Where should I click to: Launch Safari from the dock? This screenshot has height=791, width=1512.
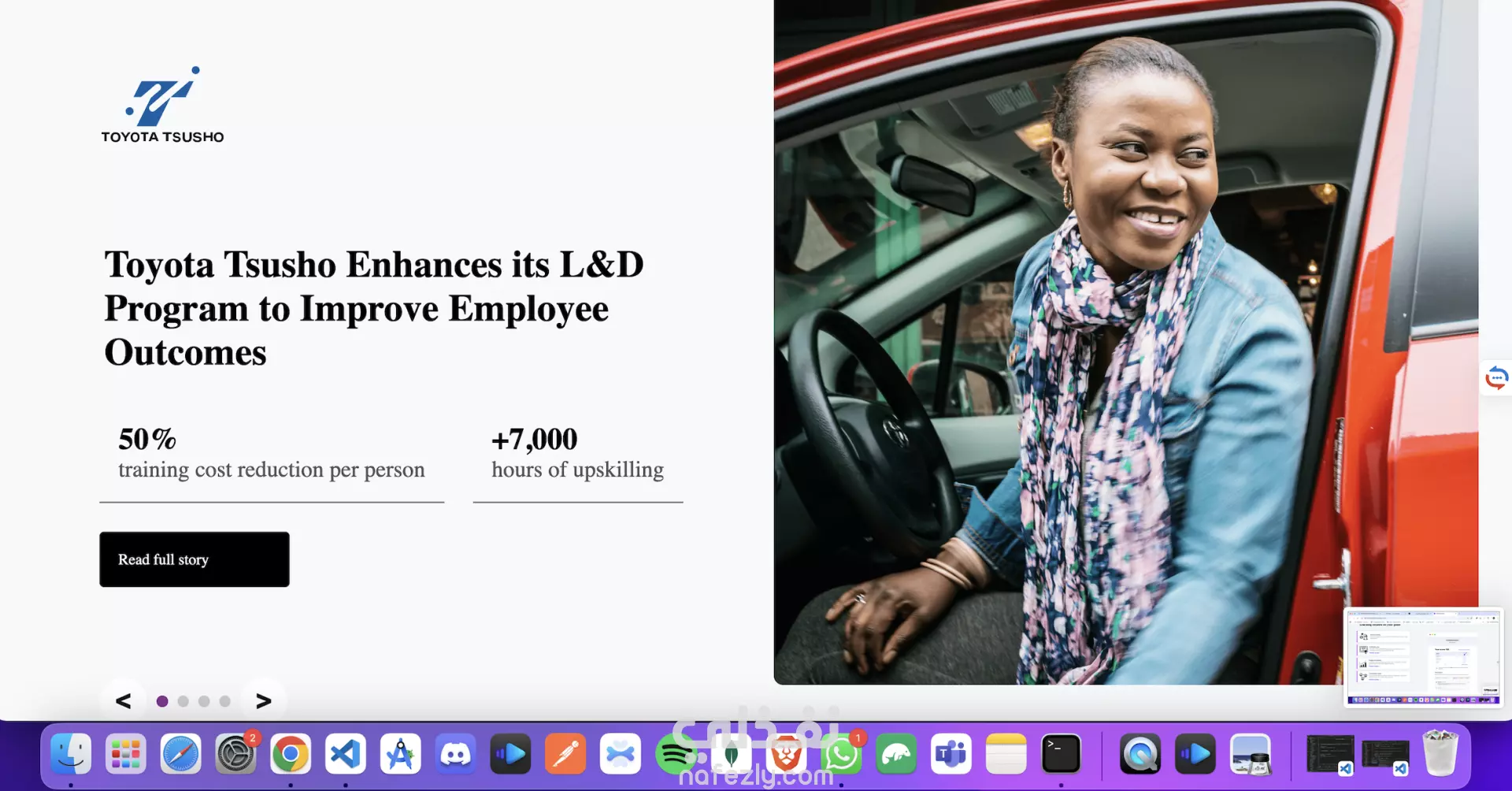coord(180,755)
